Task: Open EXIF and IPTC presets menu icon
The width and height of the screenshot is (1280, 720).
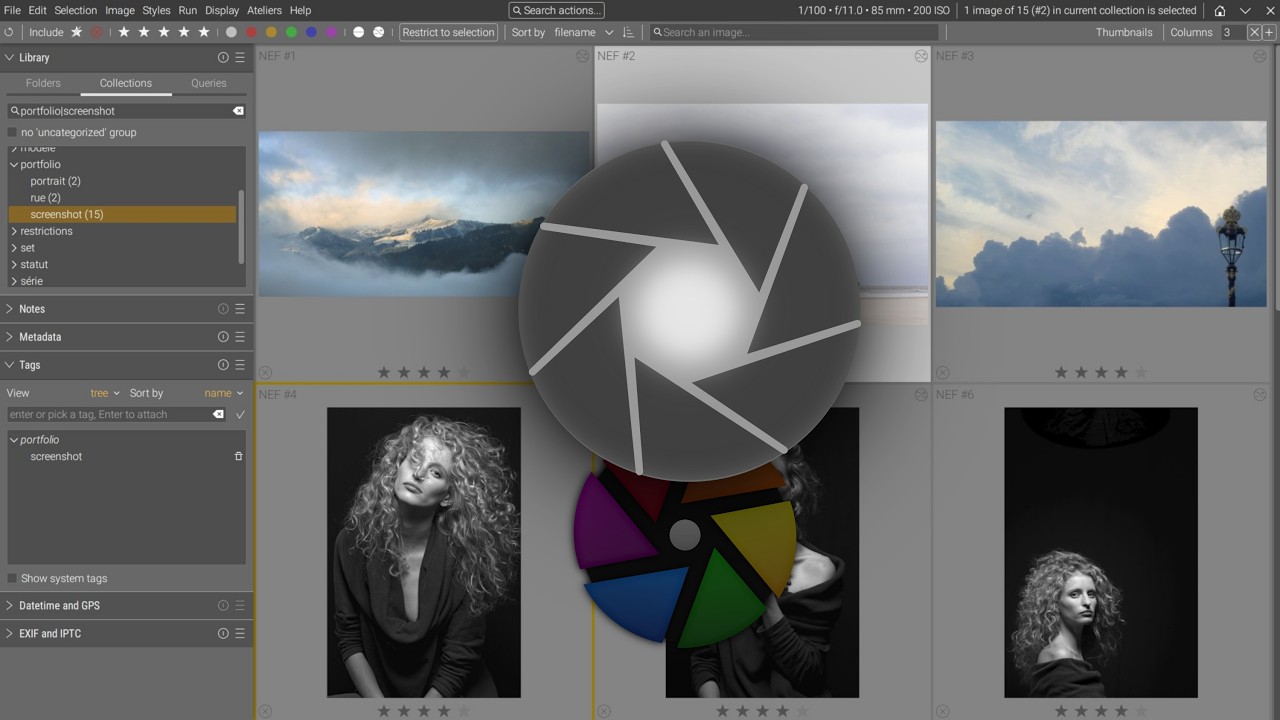Action: pyautogui.click(x=240, y=633)
